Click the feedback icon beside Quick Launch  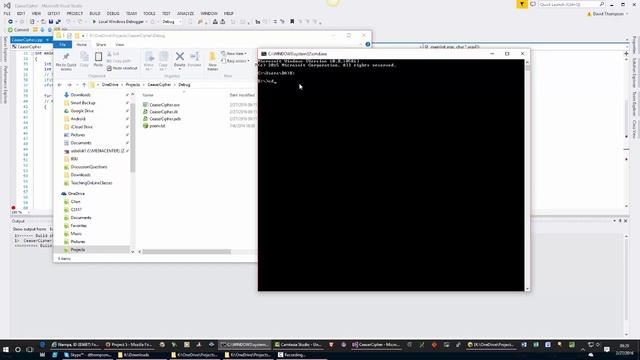533,4
